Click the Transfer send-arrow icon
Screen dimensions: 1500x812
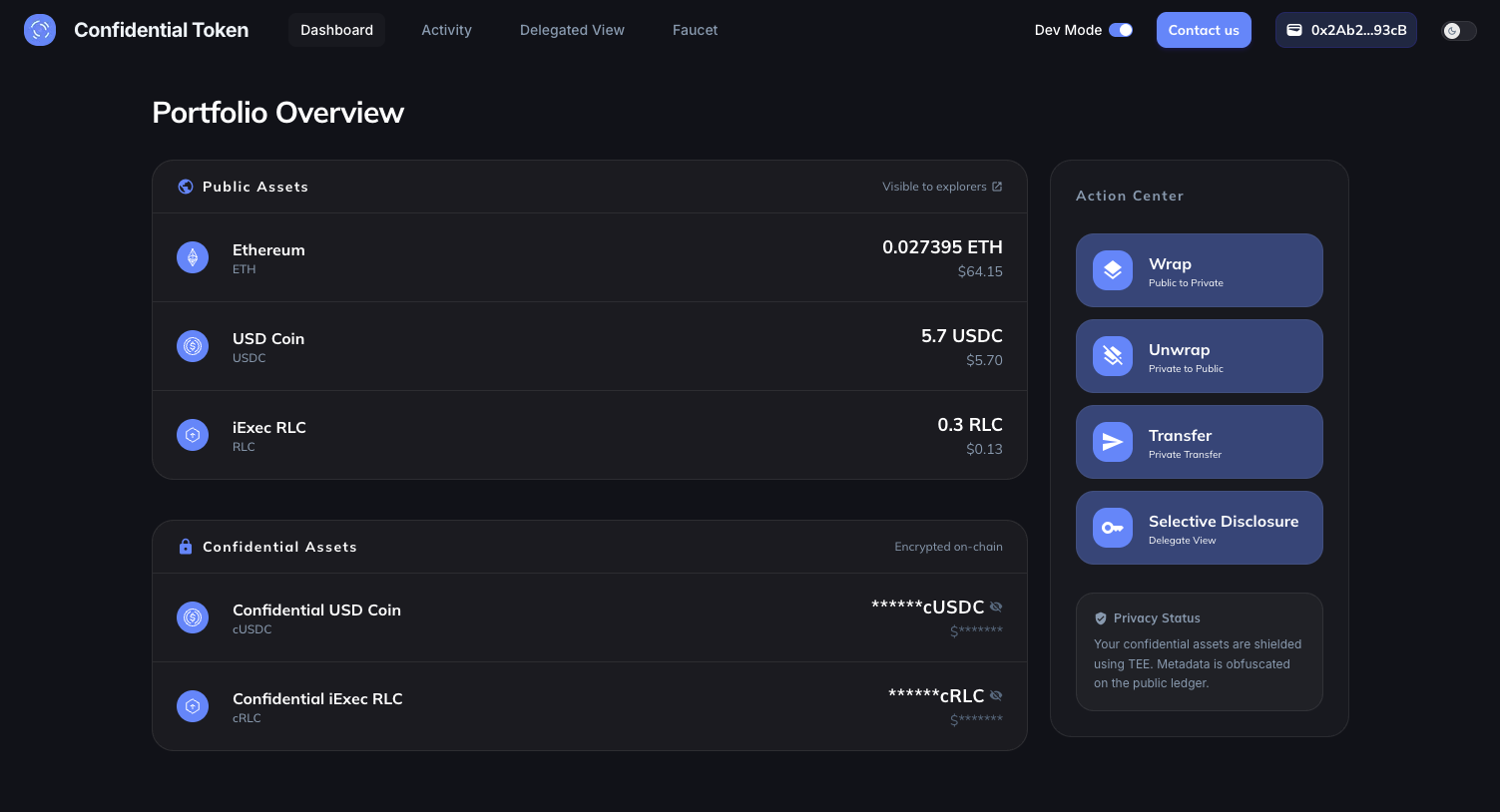1112,441
